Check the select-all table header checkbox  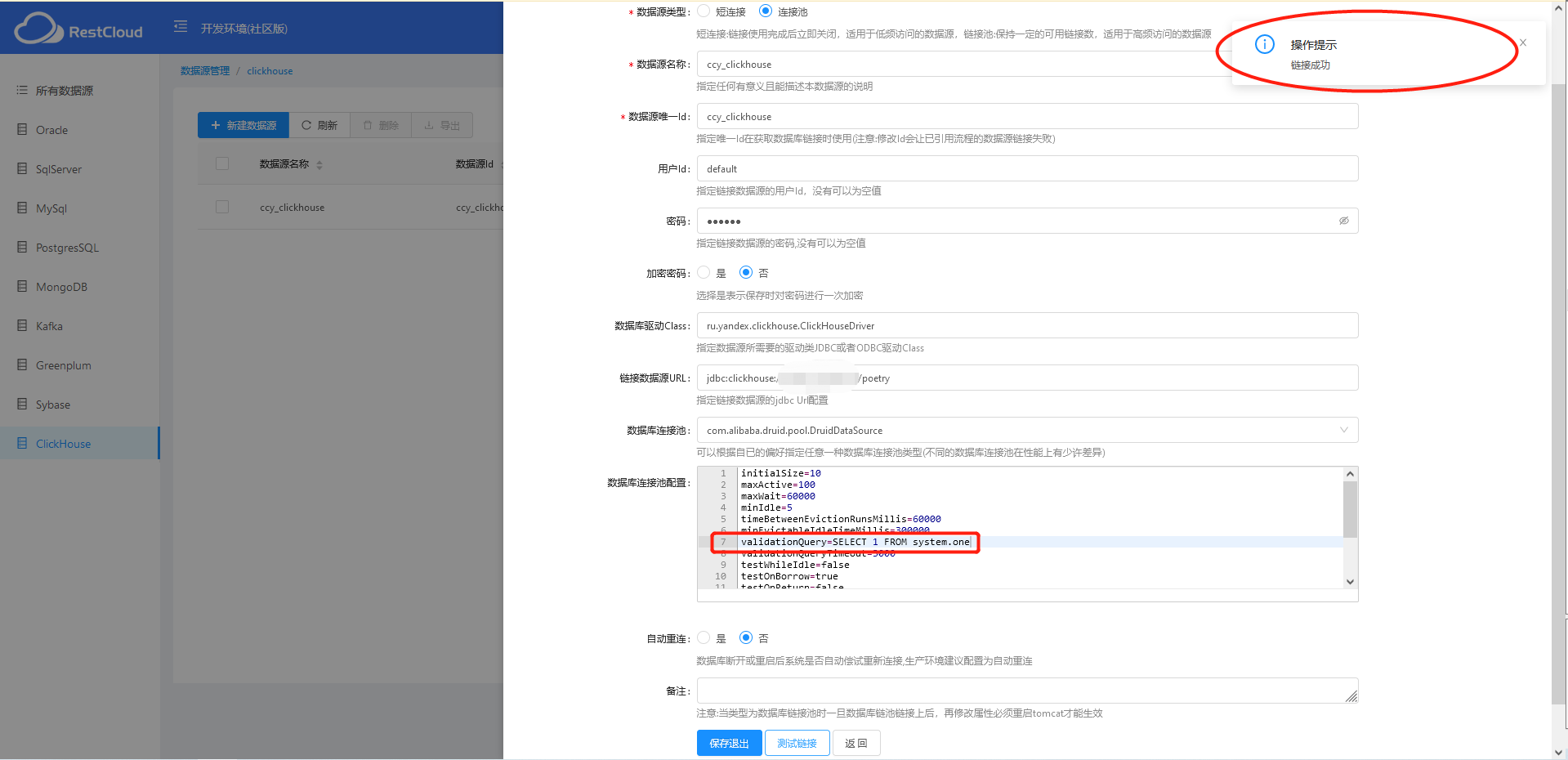tap(222, 163)
